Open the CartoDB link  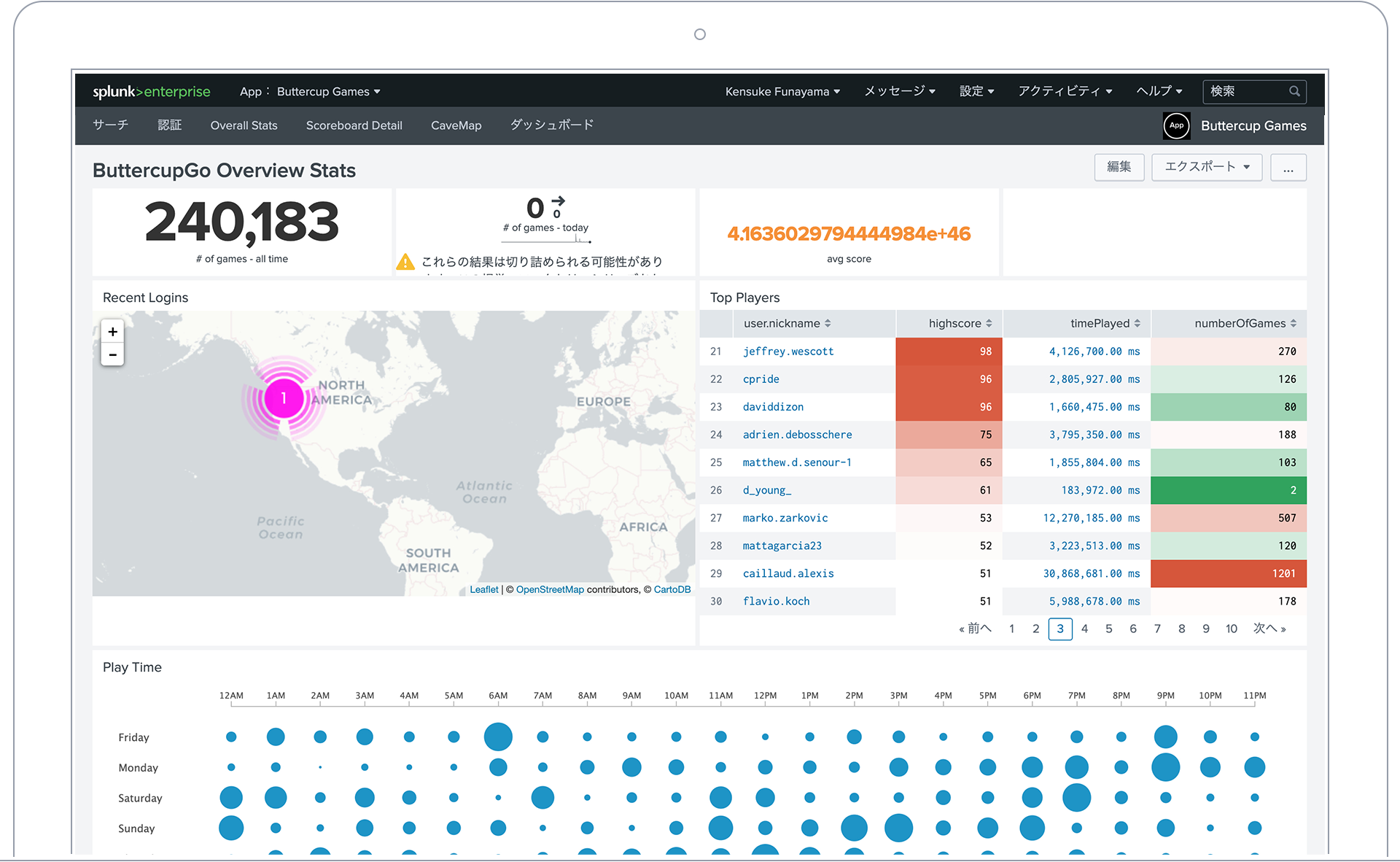click(x=672, y=589)
